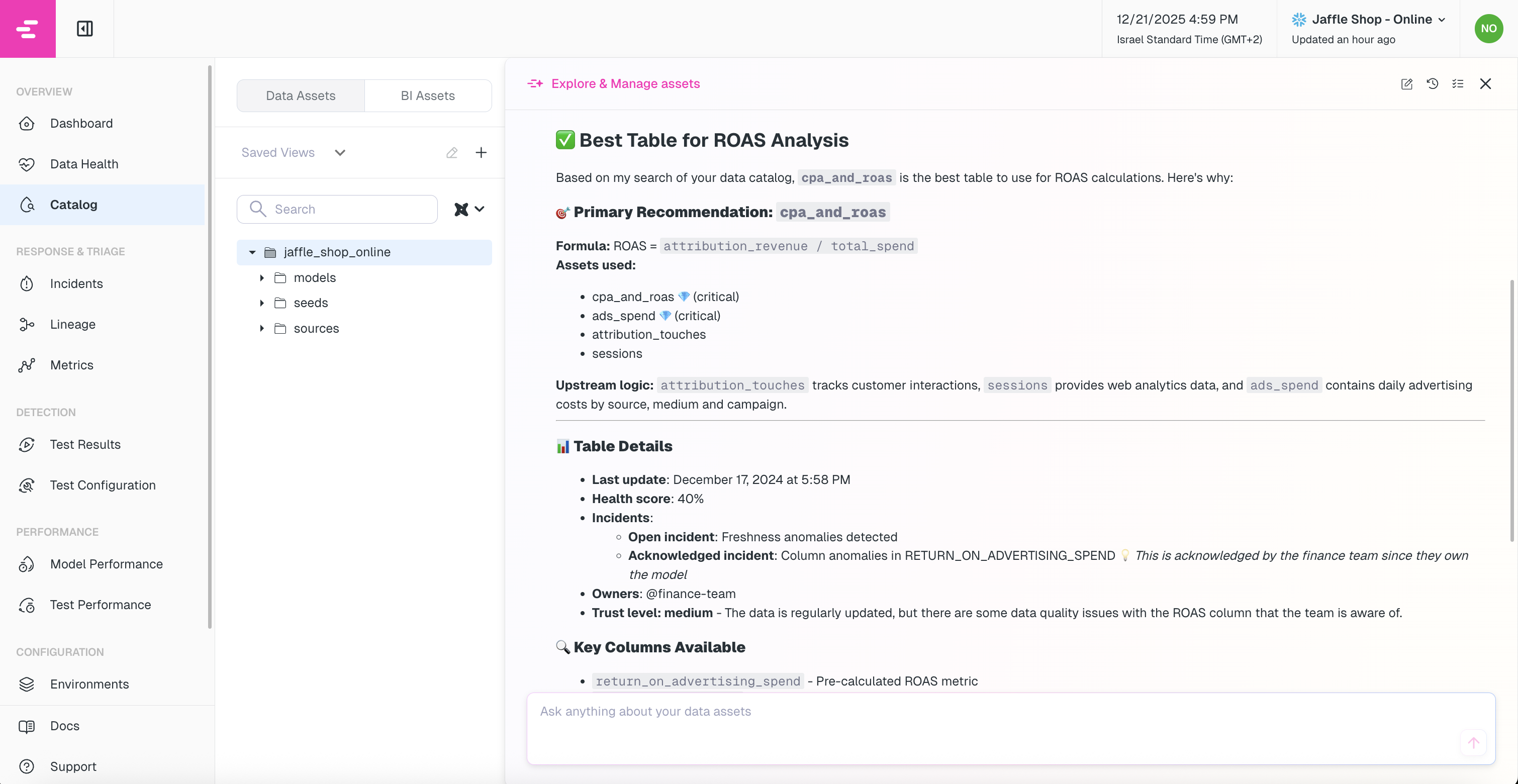Switch to the BI Assets tab
Image resolution: width=1518 pixels, height=784 pixels.
pos(427,95)
